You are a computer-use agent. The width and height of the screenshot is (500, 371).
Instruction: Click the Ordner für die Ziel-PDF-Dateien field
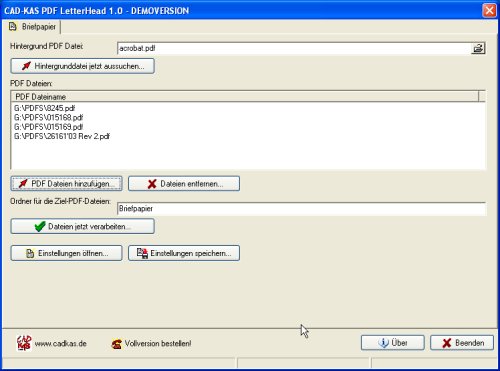[x=301, y=209]
